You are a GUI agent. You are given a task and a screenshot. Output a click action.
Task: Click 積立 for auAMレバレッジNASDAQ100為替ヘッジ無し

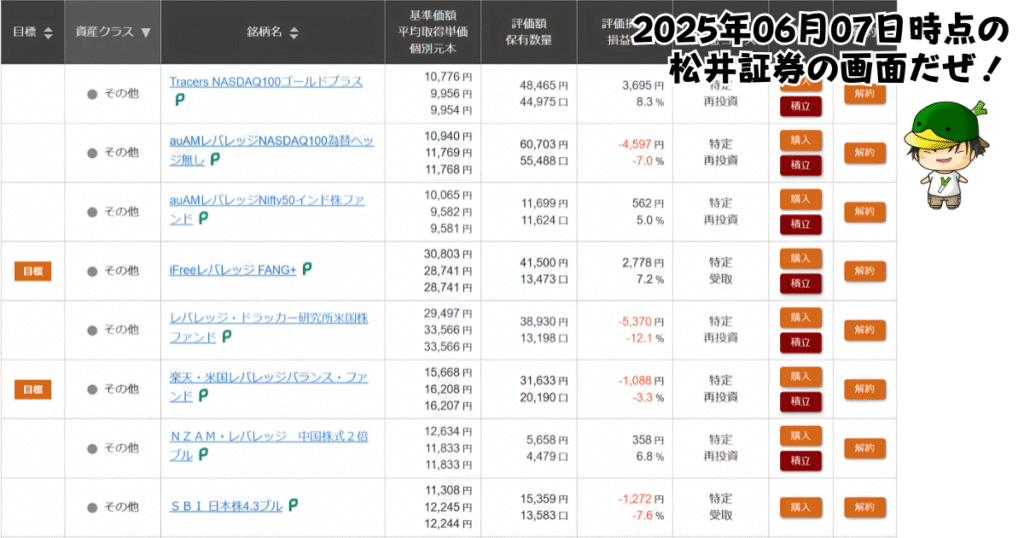pos(801,165)
